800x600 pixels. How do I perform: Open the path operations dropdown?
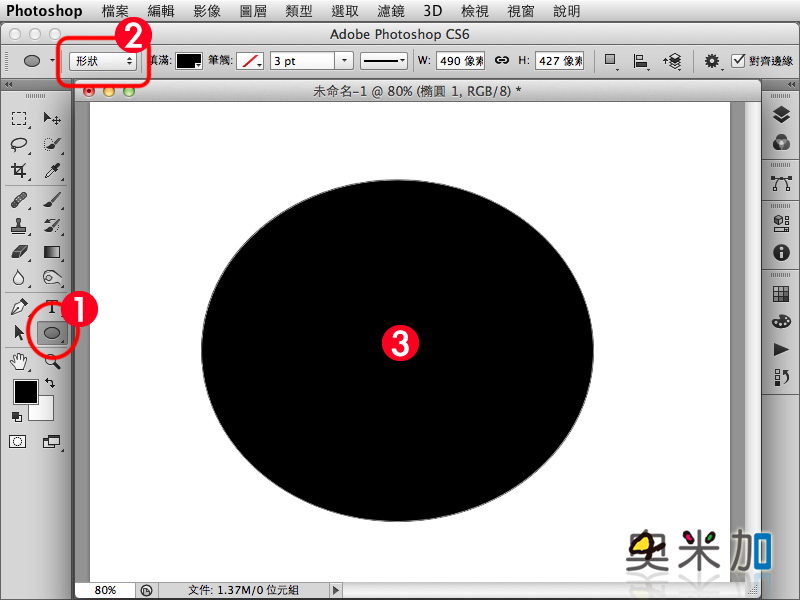(610, 61)
